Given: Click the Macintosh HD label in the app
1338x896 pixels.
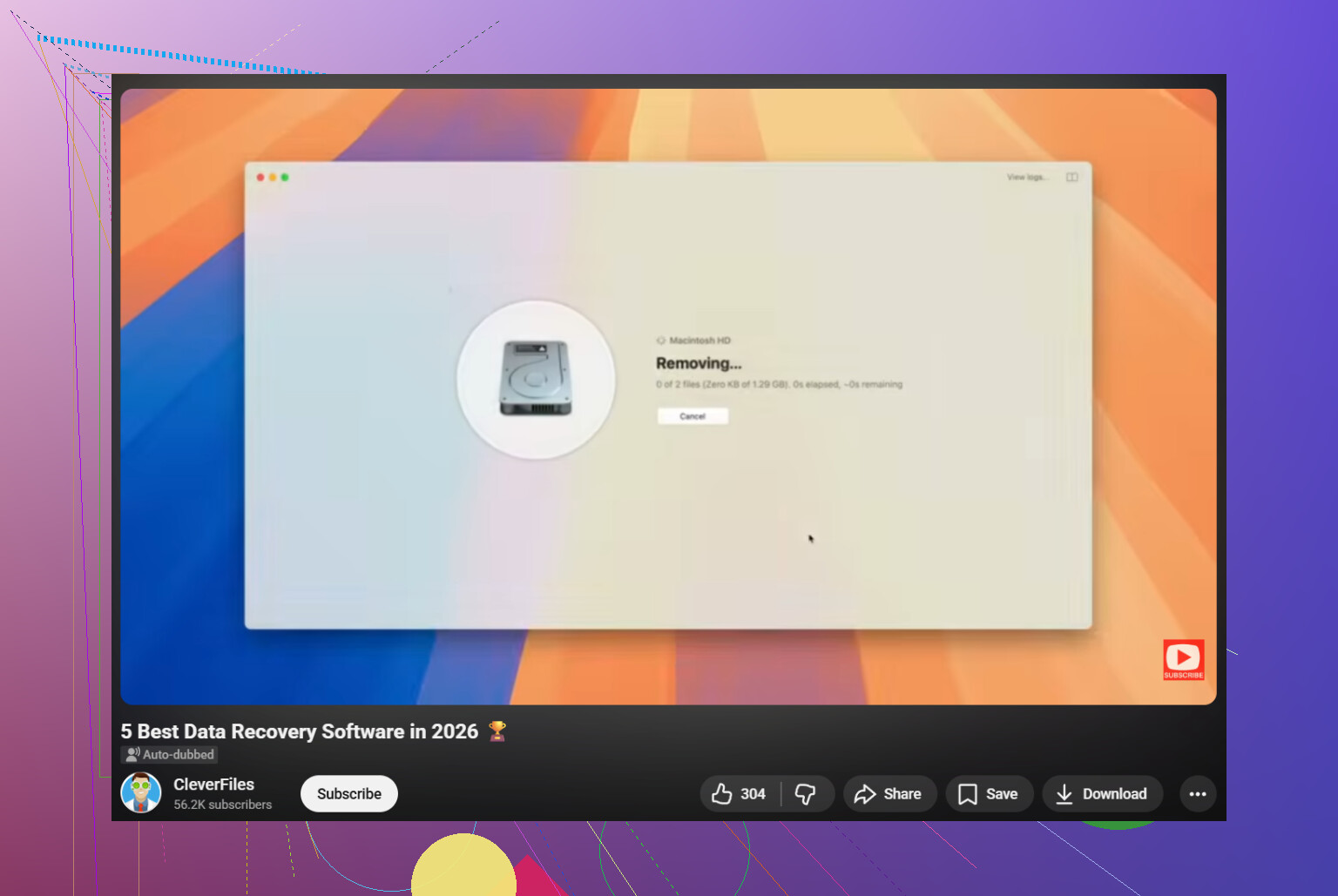Looking at the screenshot, I should click(x=699, y=340).
